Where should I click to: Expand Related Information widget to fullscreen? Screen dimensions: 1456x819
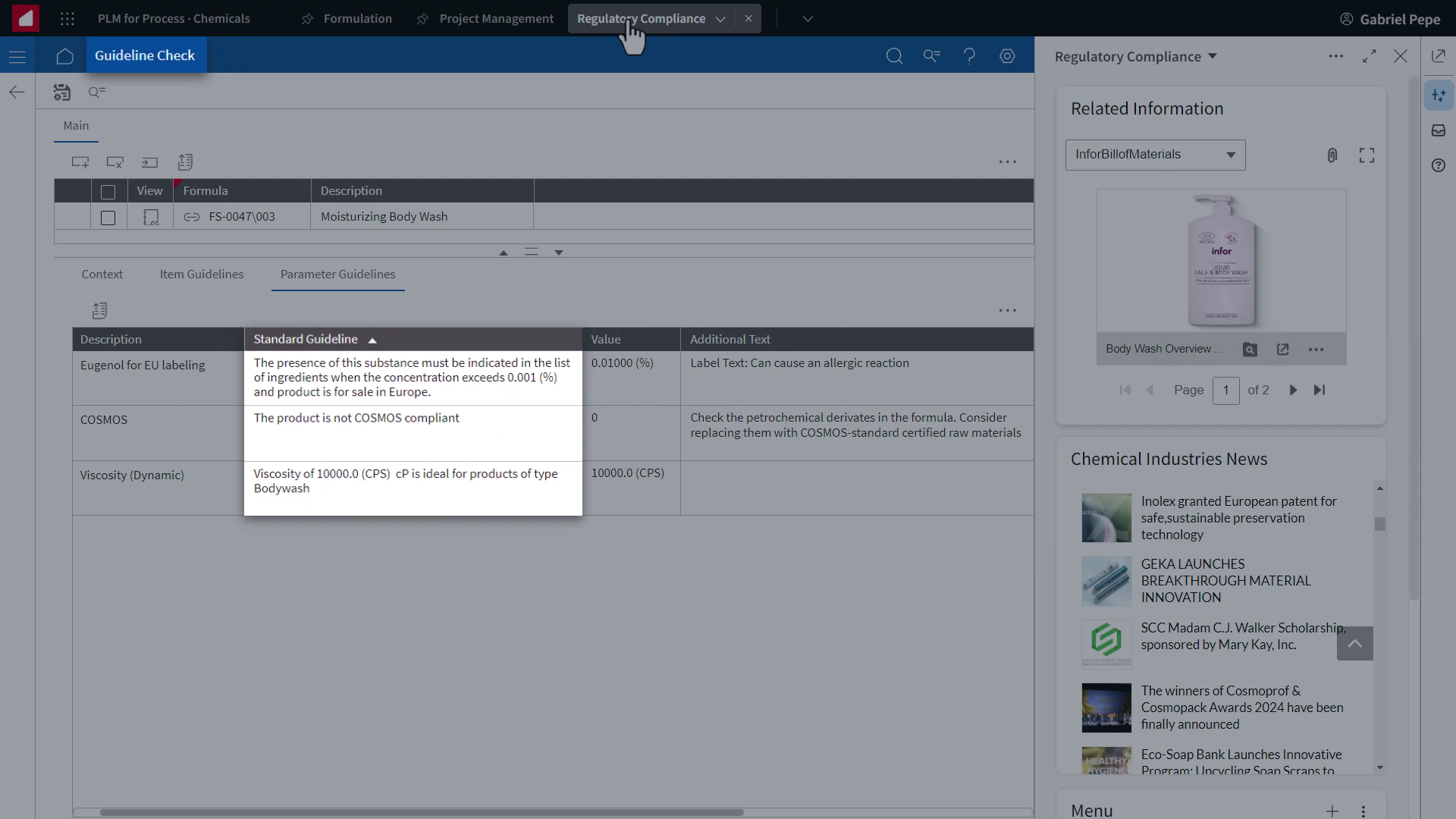(1366, 155)
